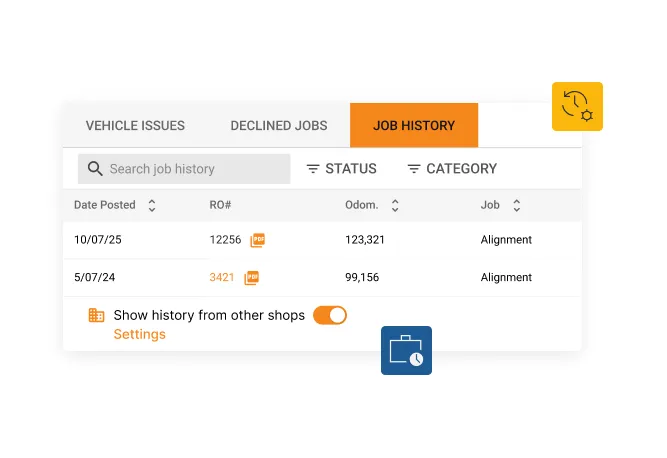Open PDF for RO 12256

pos(257,240)
